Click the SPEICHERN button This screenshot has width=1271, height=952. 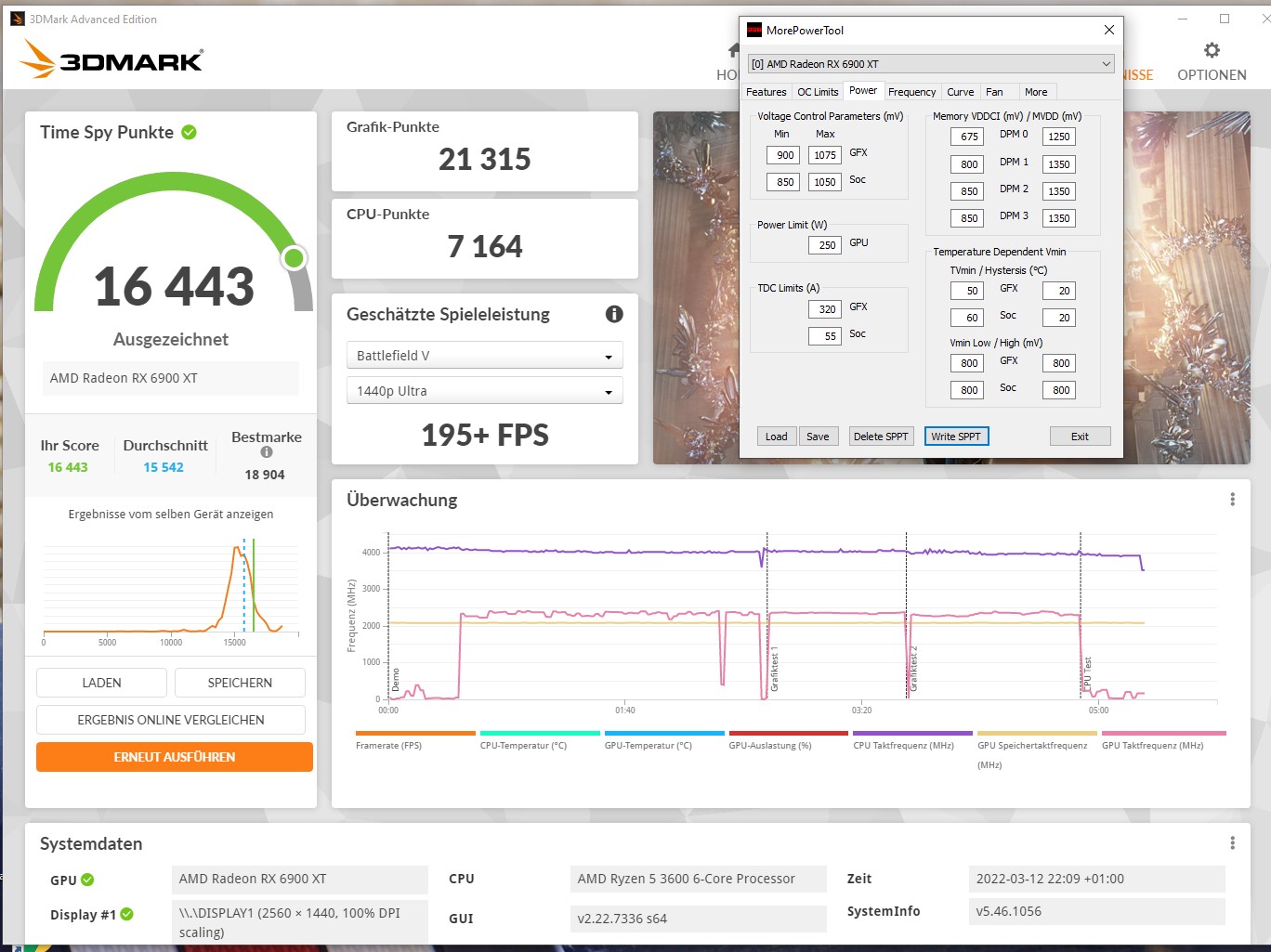[240, 683]
